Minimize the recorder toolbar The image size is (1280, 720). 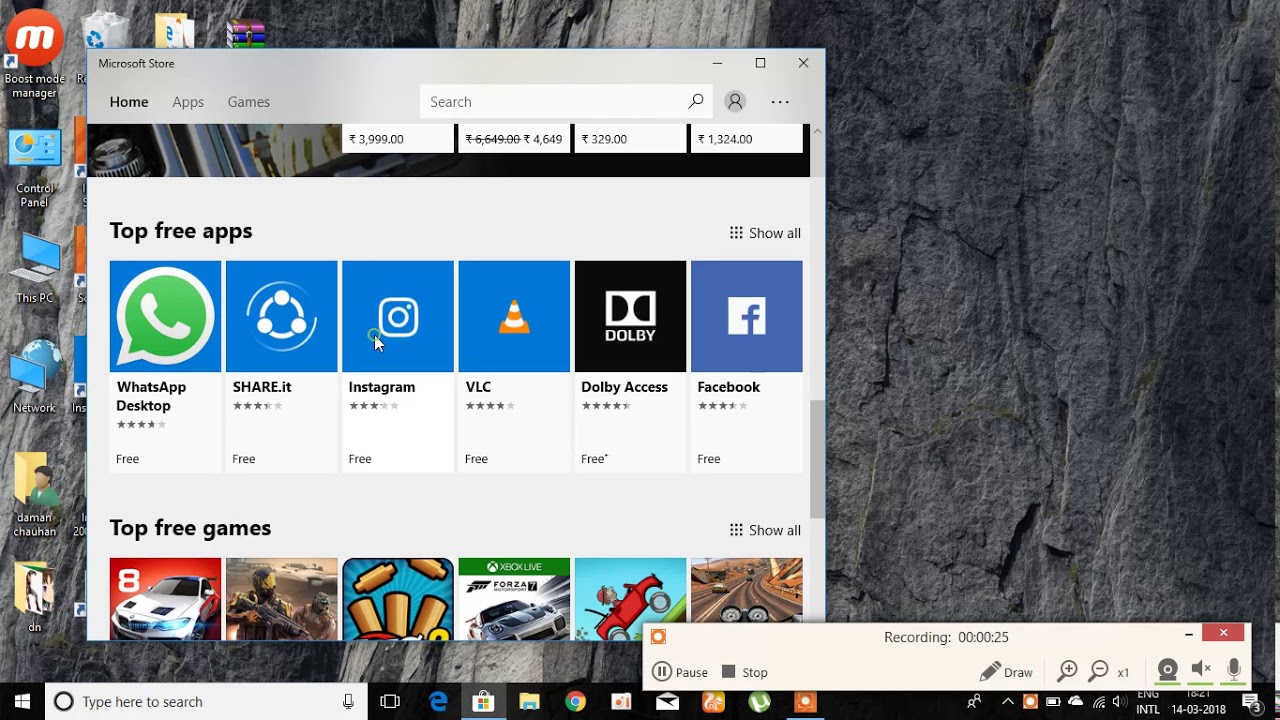(x=1189, y=633)
